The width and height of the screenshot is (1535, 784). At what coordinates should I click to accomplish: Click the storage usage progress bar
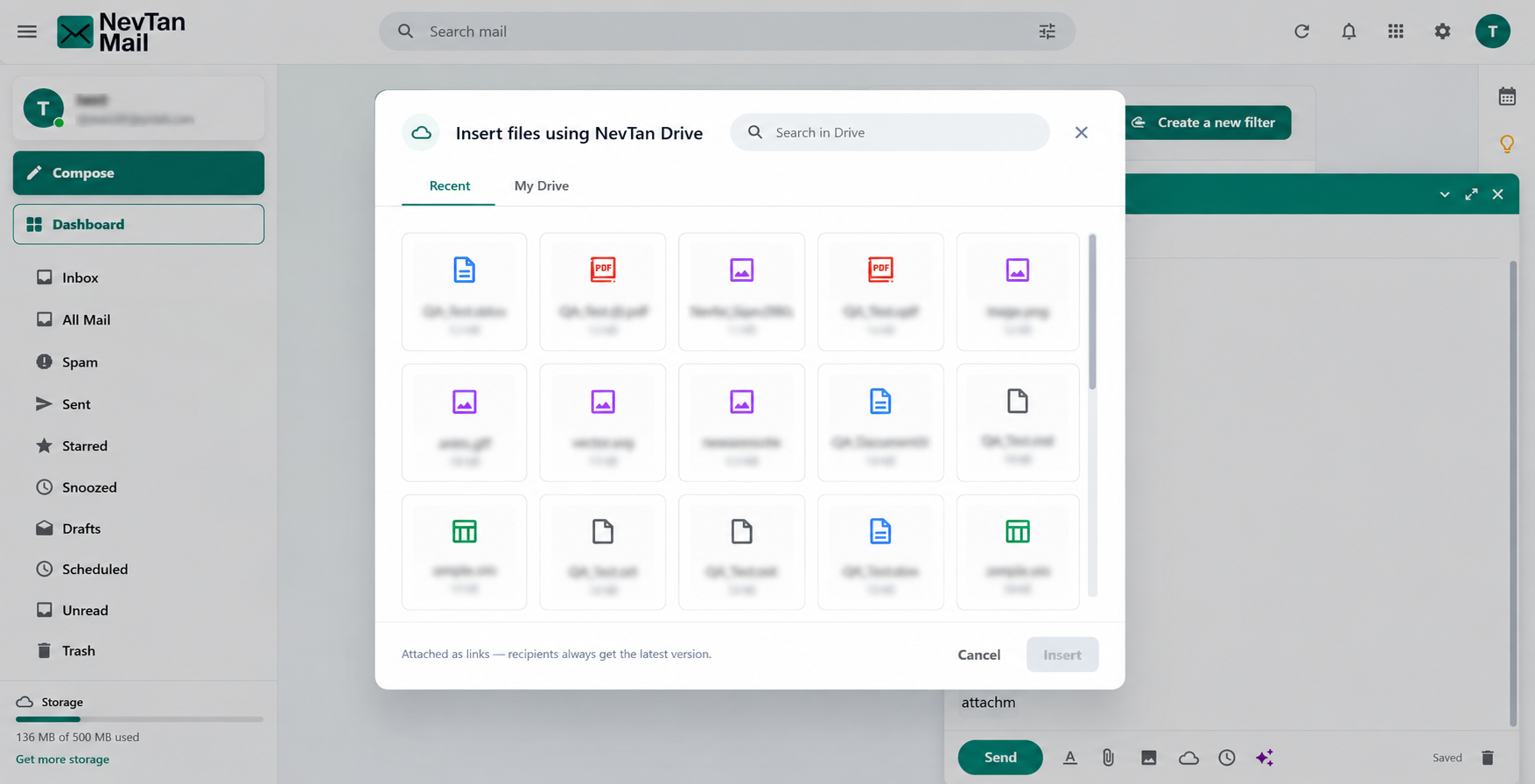(139, 719)
